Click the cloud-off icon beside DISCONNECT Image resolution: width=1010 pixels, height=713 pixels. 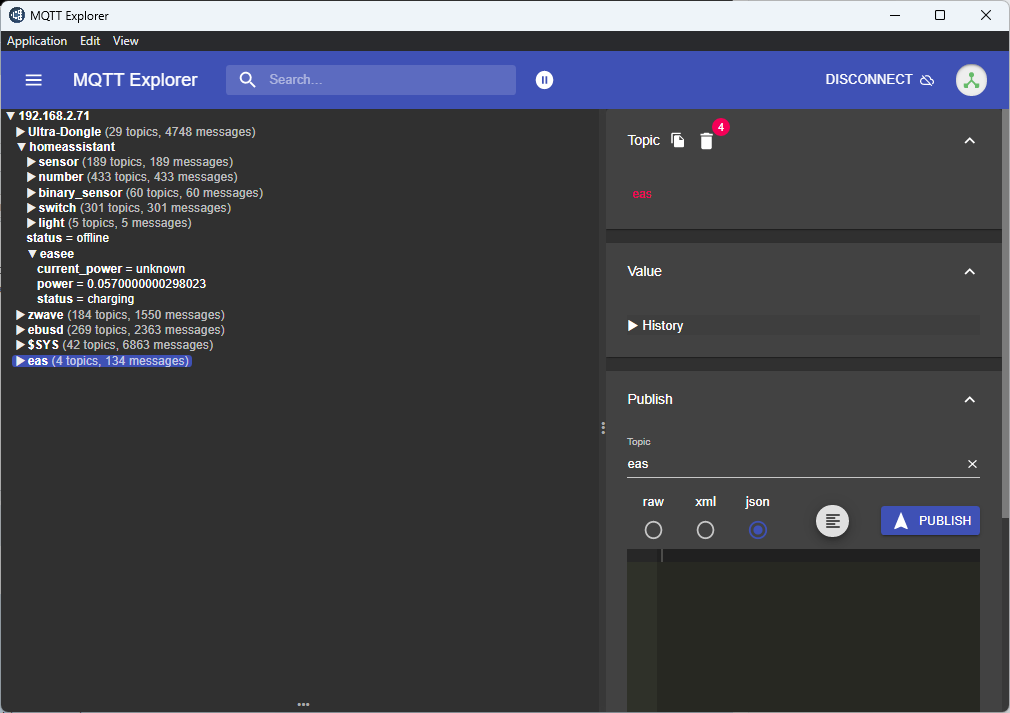(x=927, y=81)
